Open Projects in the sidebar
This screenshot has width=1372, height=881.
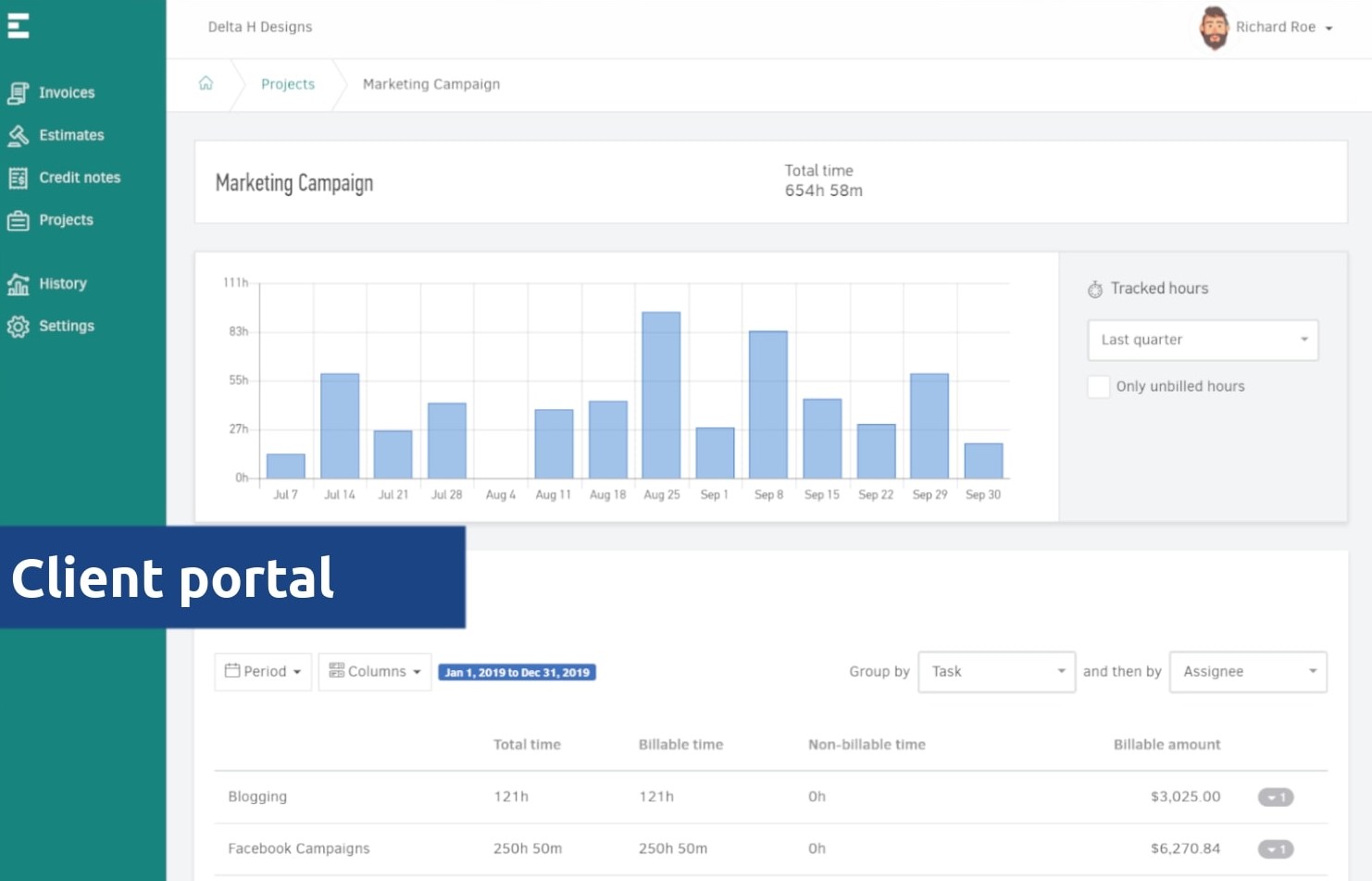point(66,220)
